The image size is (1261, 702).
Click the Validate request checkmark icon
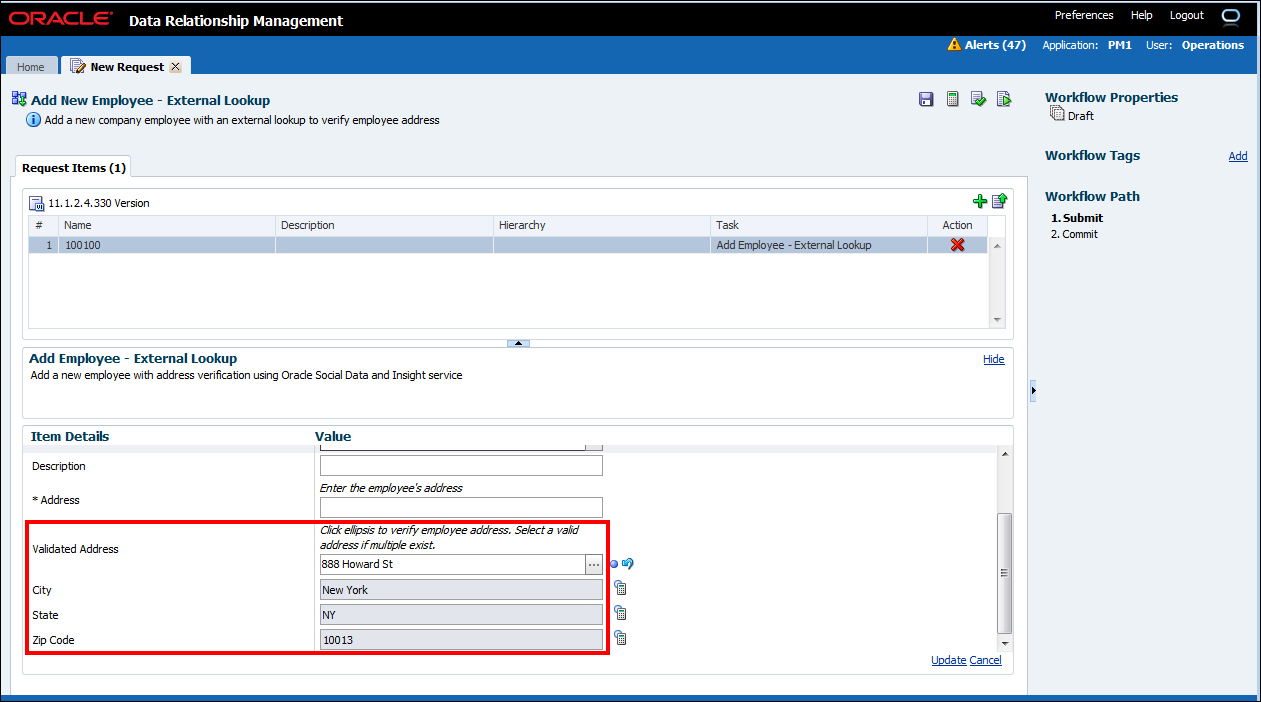pyautogui.click(x=978, y=99)
